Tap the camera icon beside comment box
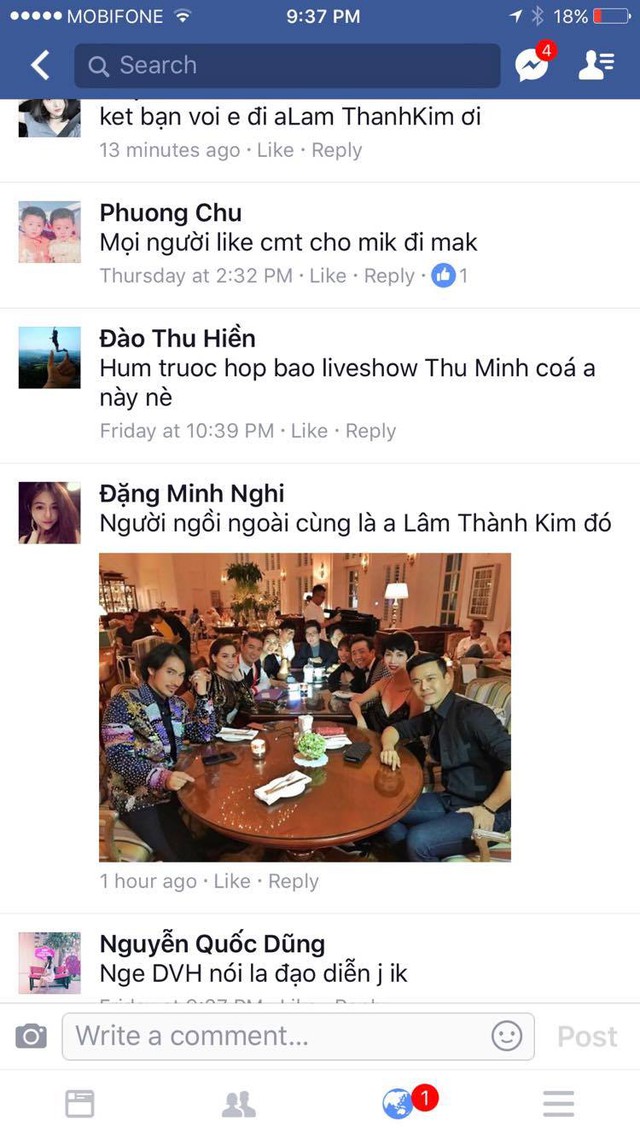 [31, 1036]
